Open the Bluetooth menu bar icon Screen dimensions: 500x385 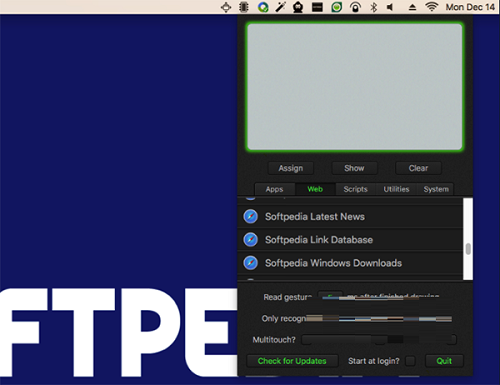coord(374,7)
